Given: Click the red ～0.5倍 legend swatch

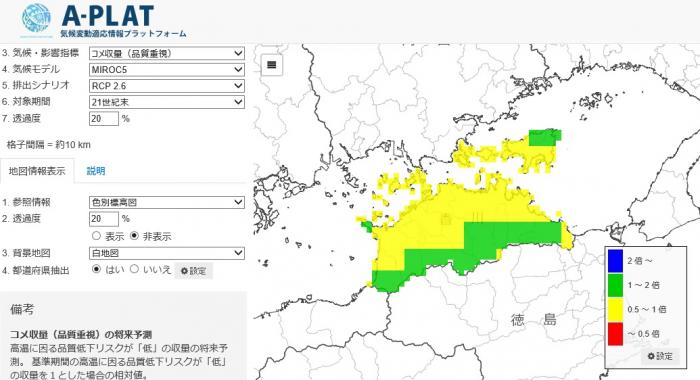Looking at the screenshot, I should coord(615,334).
